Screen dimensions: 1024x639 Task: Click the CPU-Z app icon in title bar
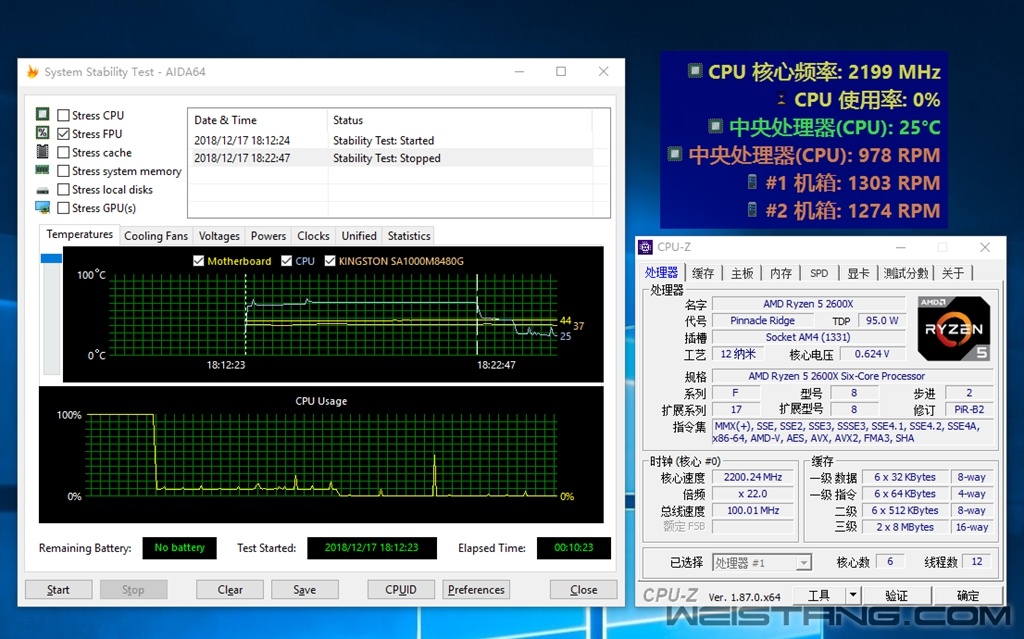[x=645, y=247]
